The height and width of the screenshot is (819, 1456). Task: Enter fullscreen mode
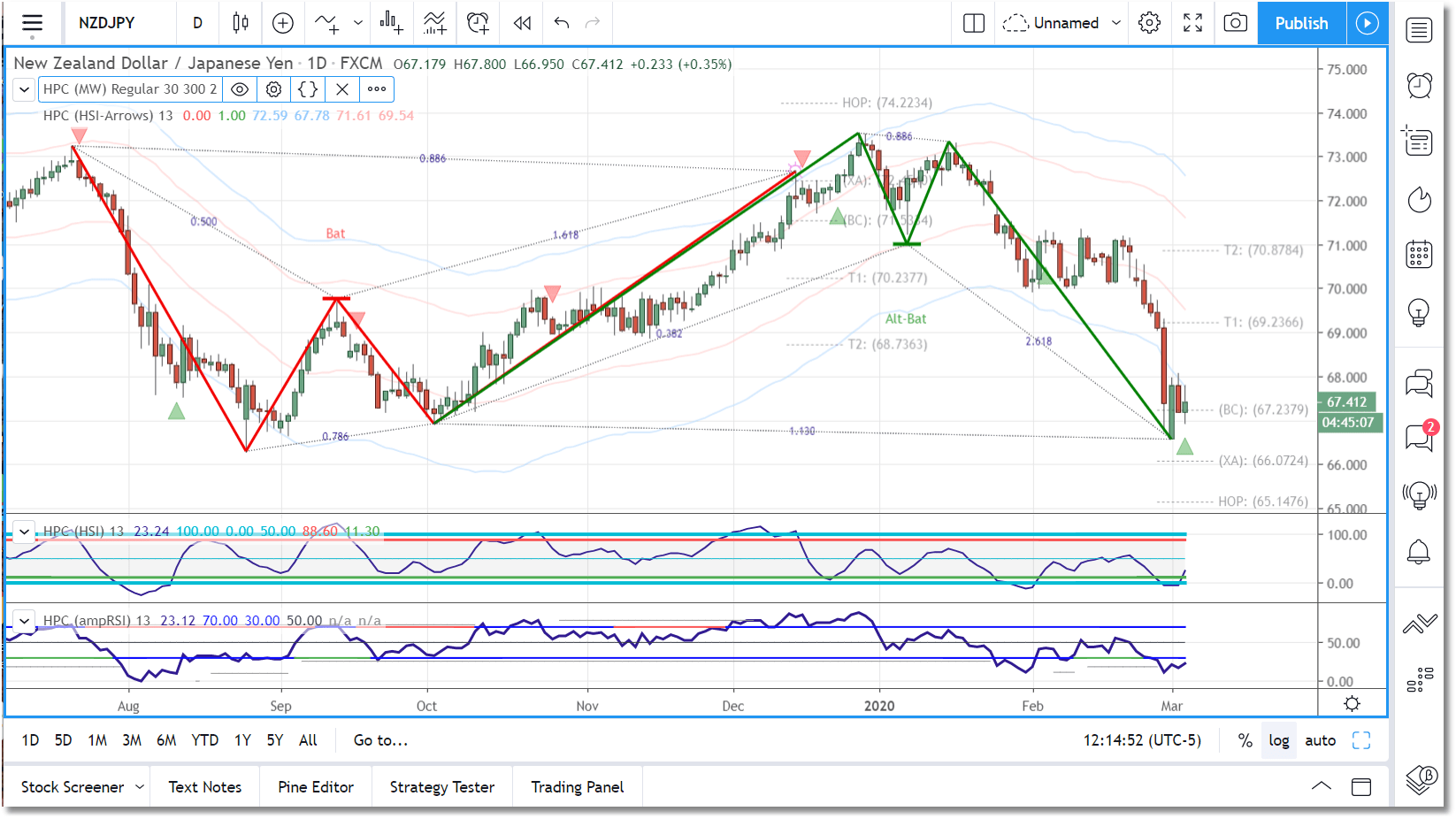point(1193,23)
